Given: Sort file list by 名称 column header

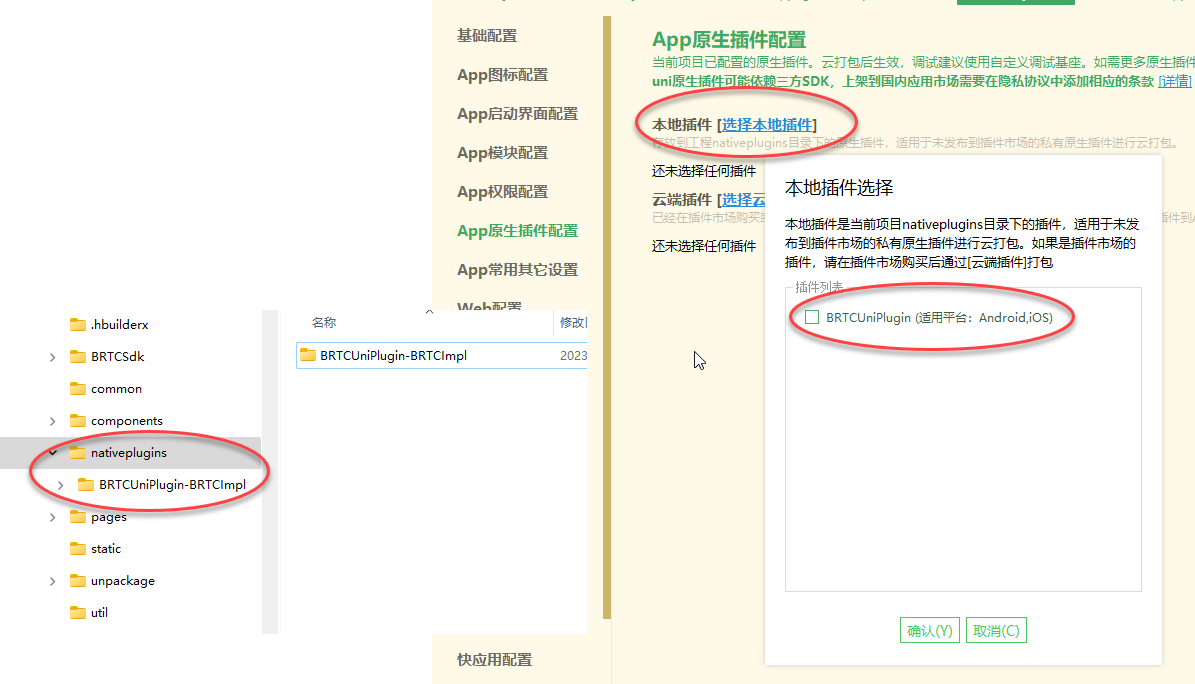Looking at the screenshot, I should point(324,322).
